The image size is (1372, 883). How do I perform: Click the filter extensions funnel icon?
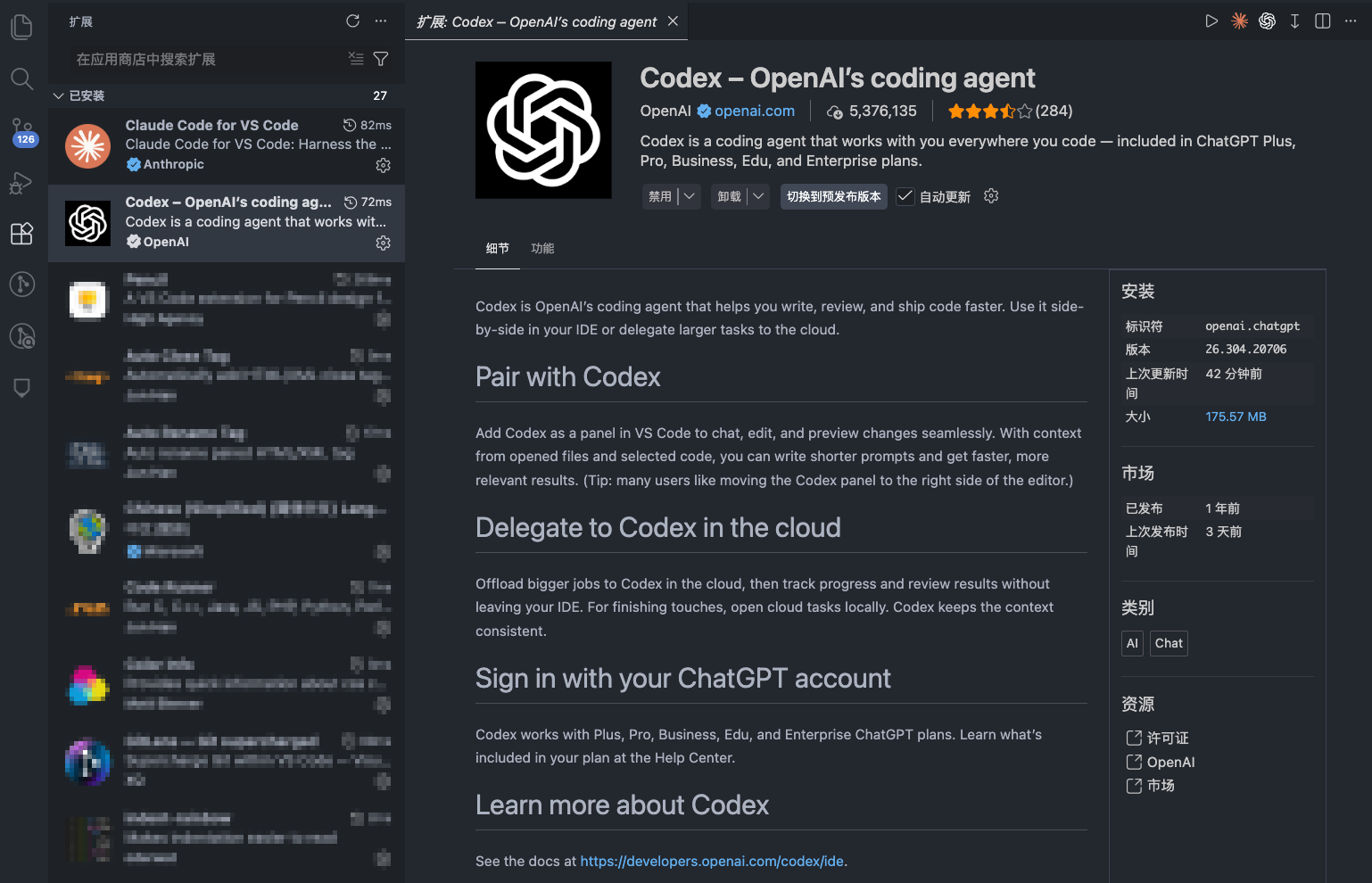381,59
